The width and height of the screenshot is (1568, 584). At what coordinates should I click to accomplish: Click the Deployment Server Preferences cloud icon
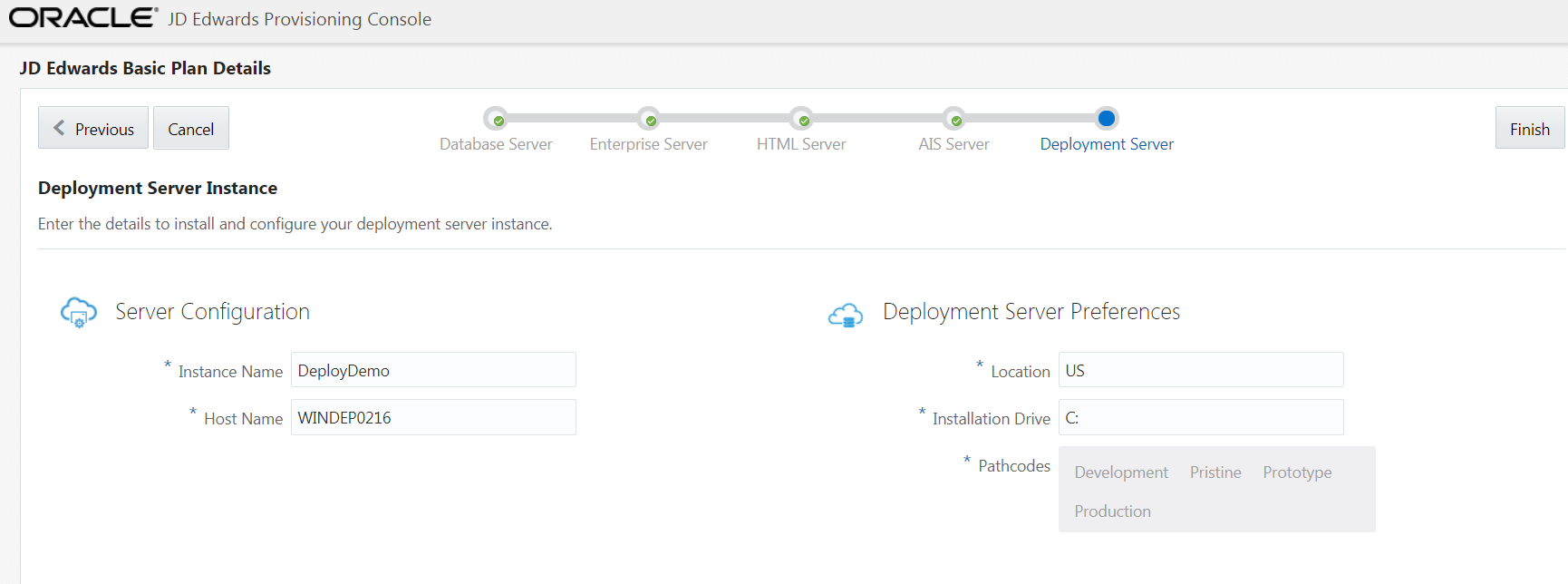846,315
